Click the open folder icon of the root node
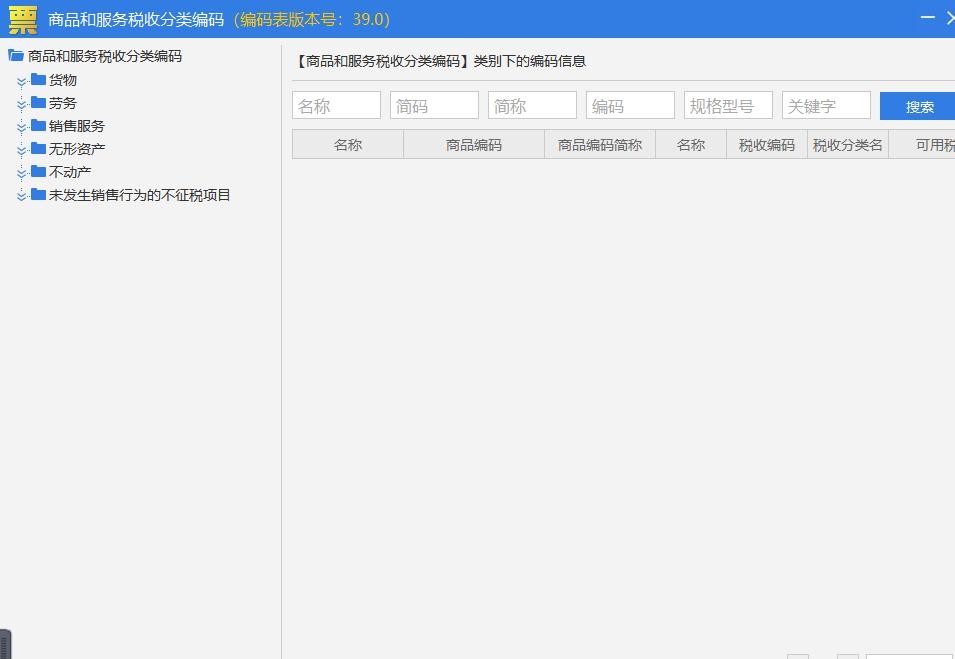Image resolution: width=955 pixels, height=659 pixels. pyautogui.click(x=16, y=56)
